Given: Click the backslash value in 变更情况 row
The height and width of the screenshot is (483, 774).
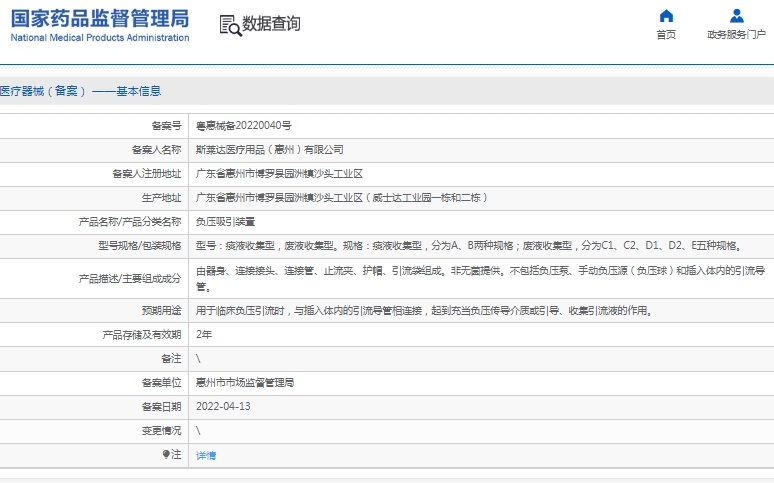Looking at the screenshot, I should (x=198, y=431).
